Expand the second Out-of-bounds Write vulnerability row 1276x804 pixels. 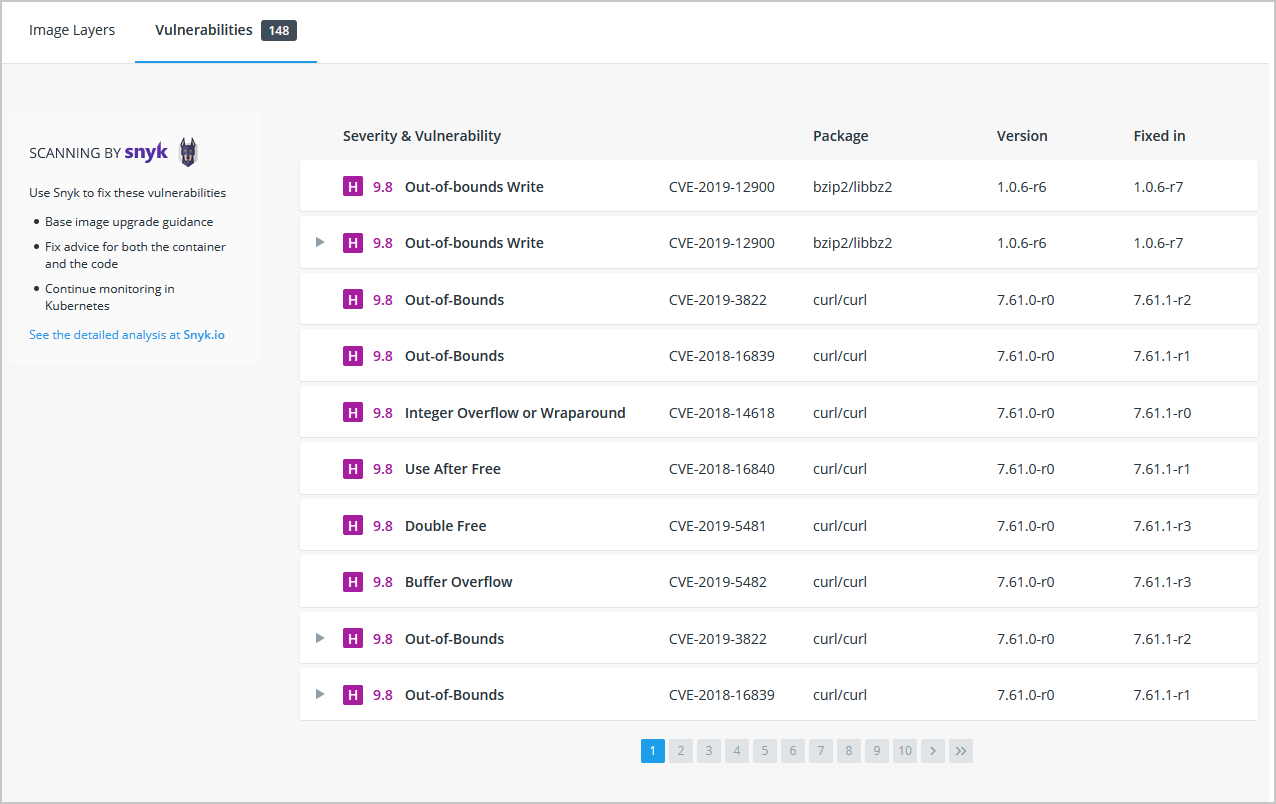[319, 242]
